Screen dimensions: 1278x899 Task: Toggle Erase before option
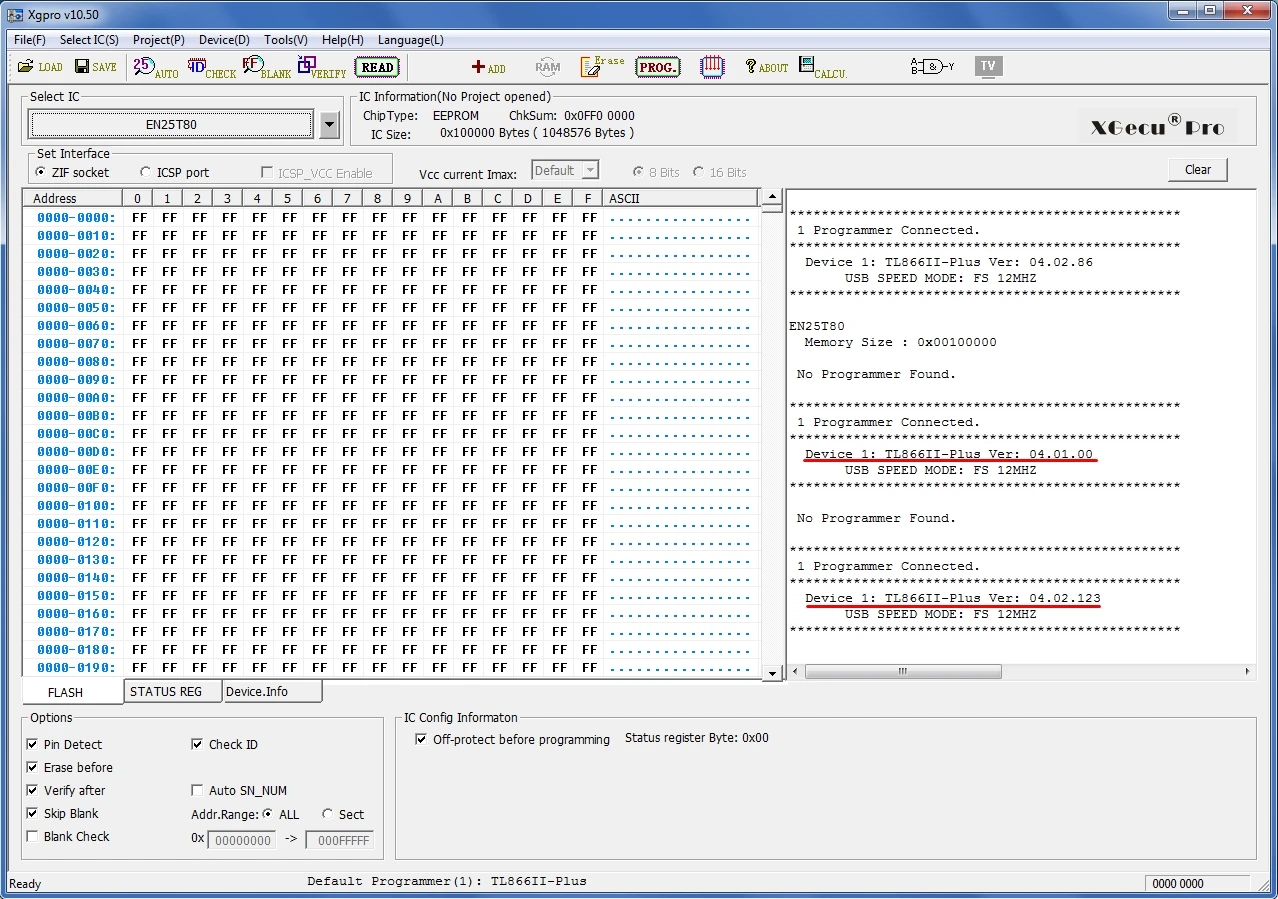pos(69,767)
